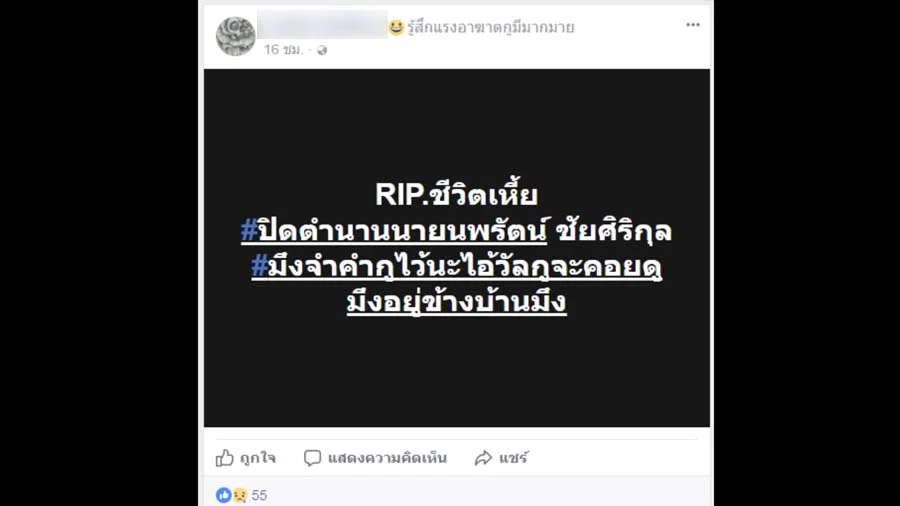Image resolution: width=900 pixels, height=506 pixels.
Task: Click the smiley feeling emoji icon
Action: pos(396,27)
